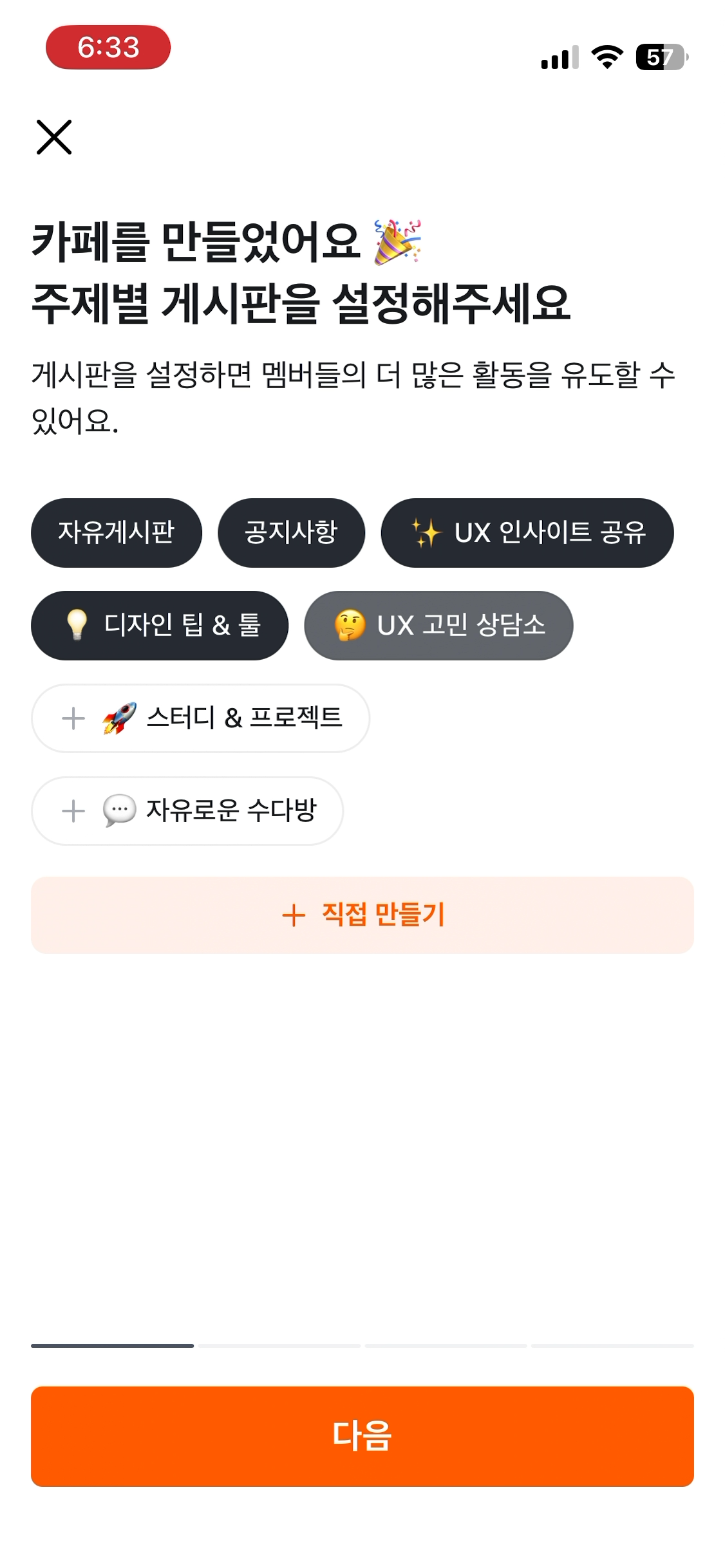The width and height of the screenshot is (725, 1568).
Task: Click the thinking face emoji icon
Action: click(350, 625)
